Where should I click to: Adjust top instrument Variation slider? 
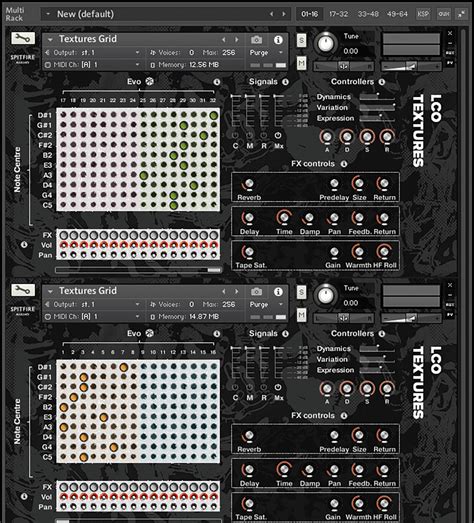(377, 107)
